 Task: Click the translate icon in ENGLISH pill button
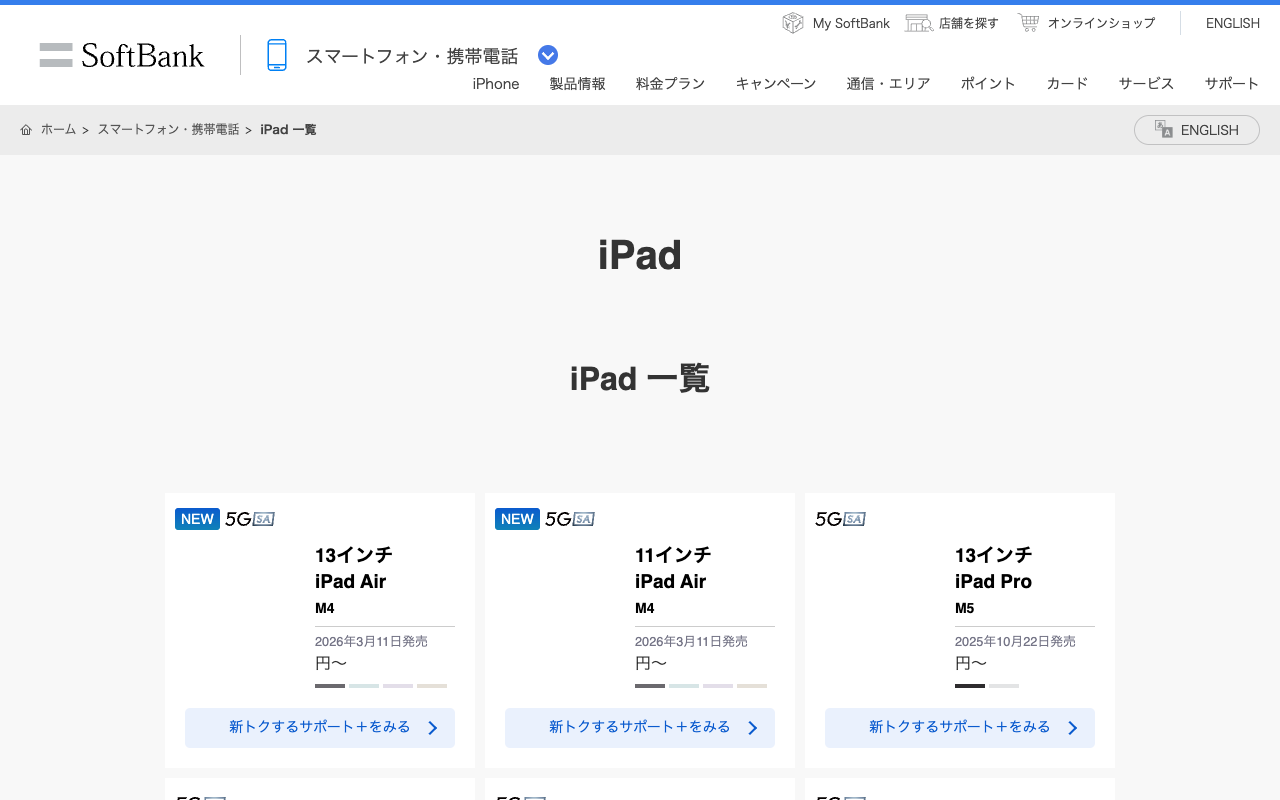tap(1164, 130)
